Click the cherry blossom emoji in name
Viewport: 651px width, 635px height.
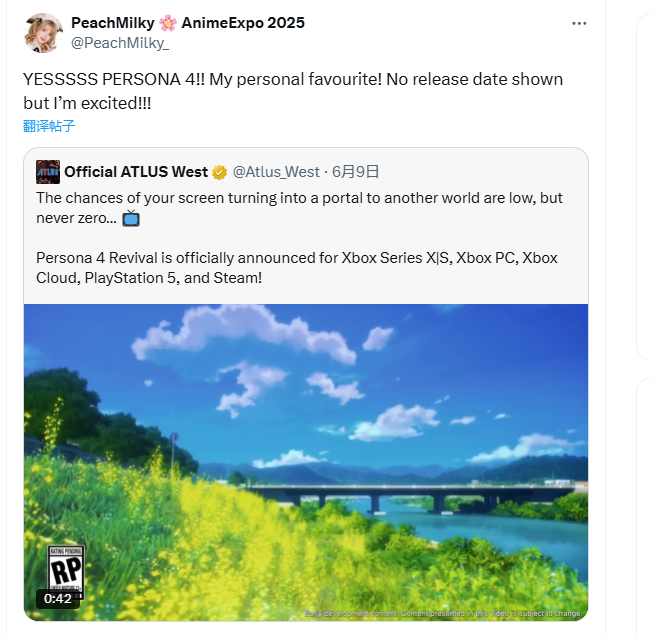tap(170, 22)
